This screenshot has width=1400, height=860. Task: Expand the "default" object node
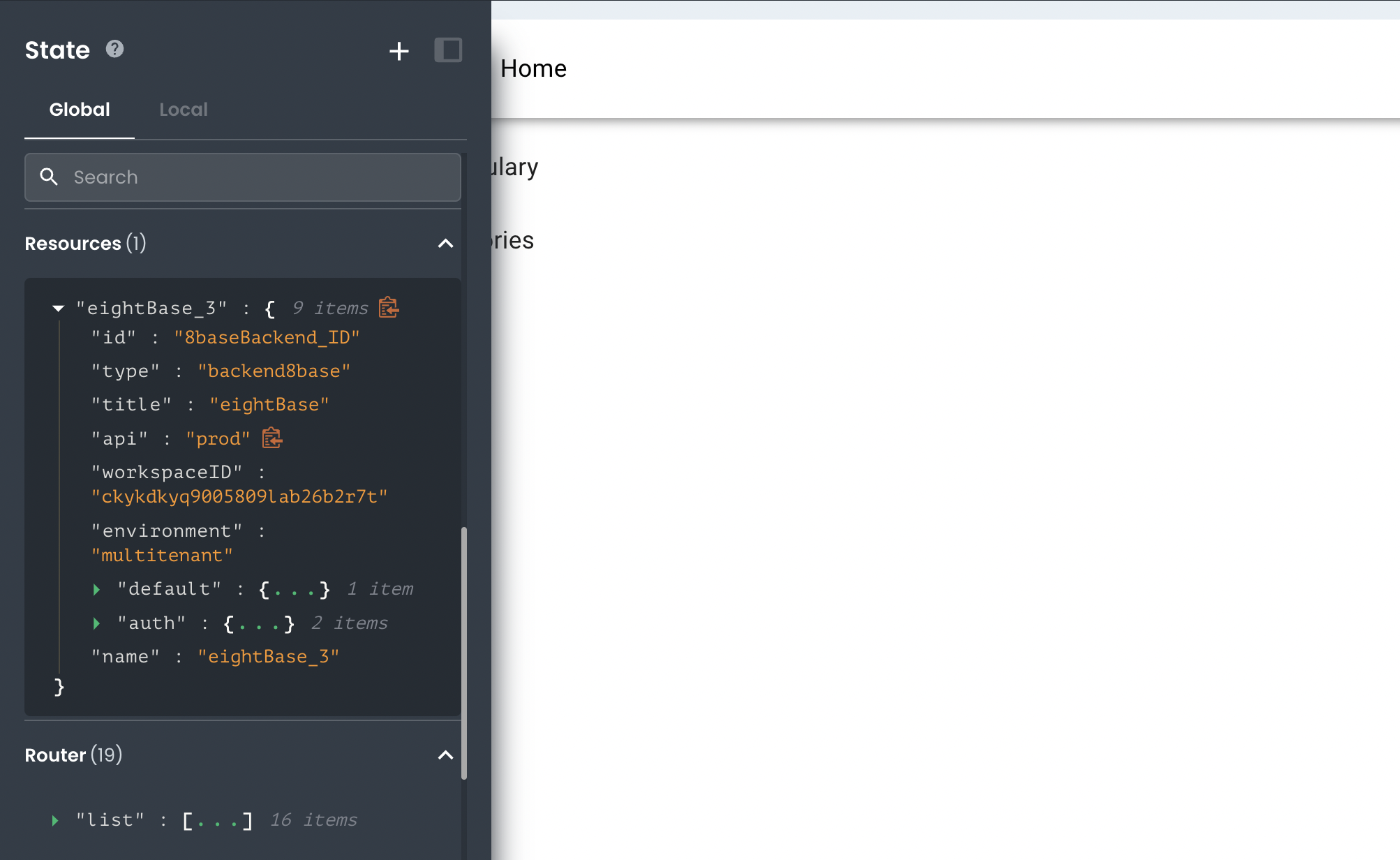point(97,590)
